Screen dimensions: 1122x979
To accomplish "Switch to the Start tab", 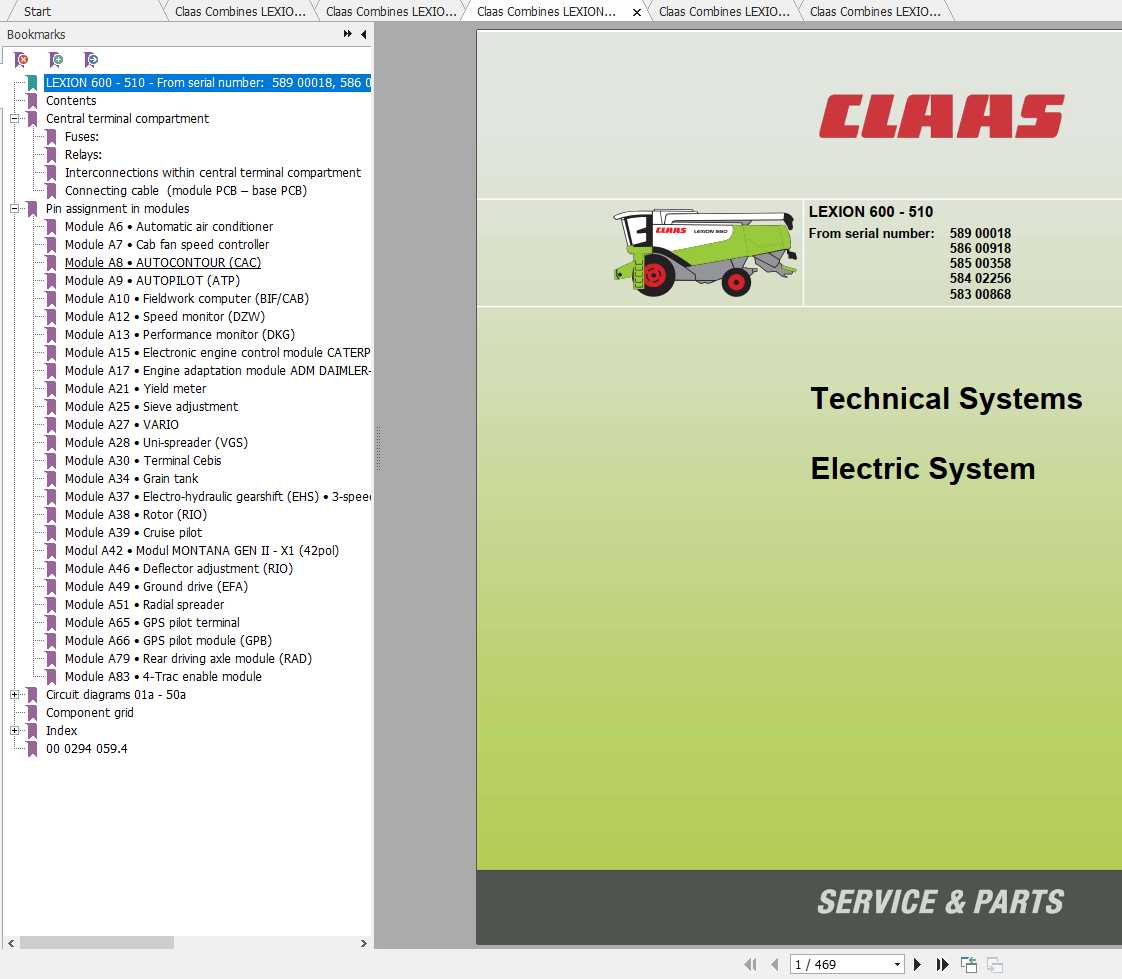I will [x=35, y=11].
